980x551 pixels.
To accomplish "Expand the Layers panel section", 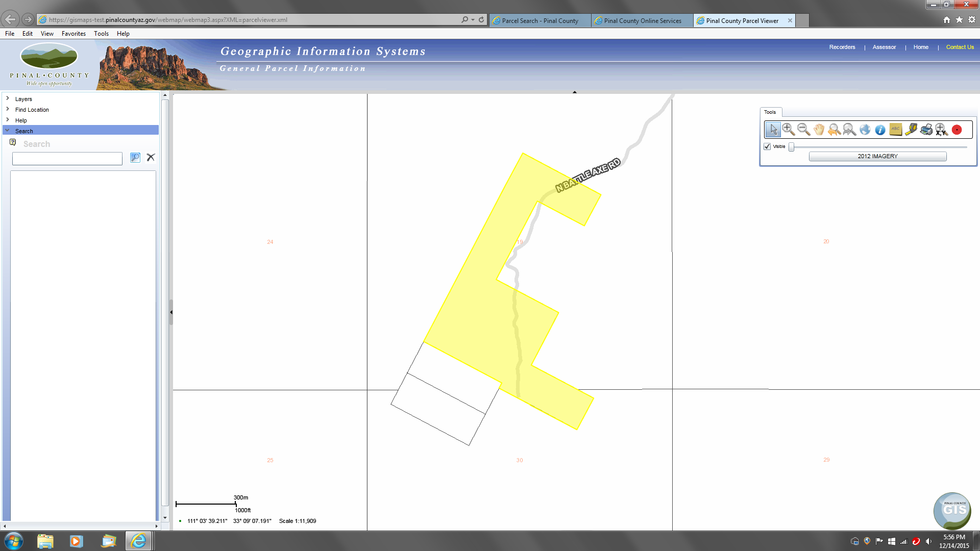I will click(x=23, y=99).
